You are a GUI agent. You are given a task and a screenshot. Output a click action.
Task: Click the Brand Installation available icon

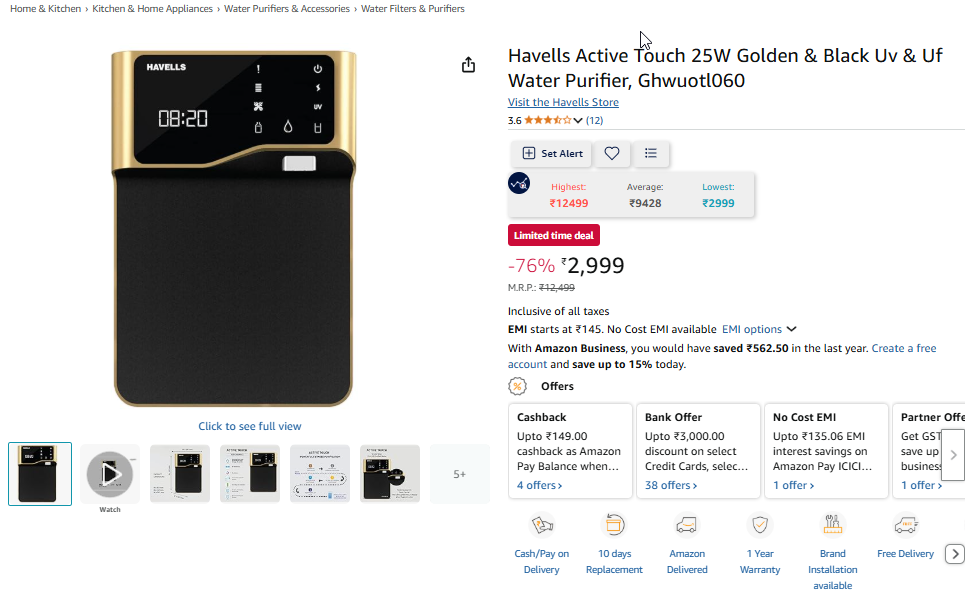(x=832, y=525)
